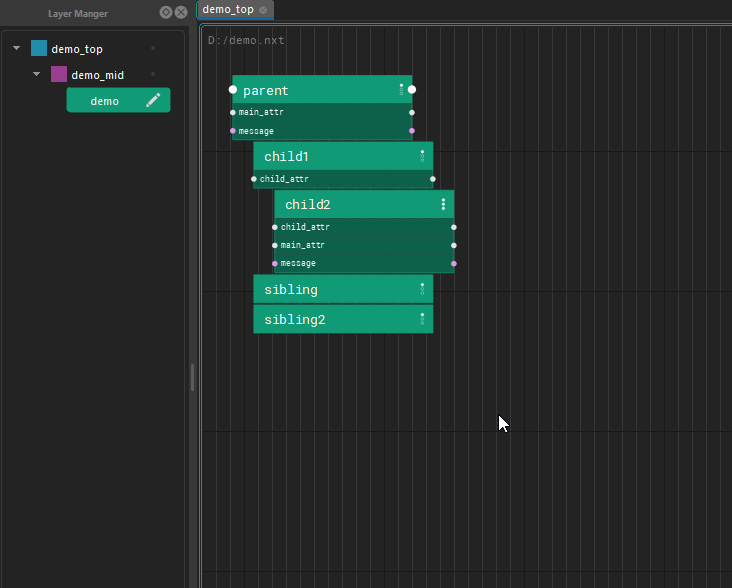
Task: Click sibling2 node's three-dot icon
Action: coord(422,319)
